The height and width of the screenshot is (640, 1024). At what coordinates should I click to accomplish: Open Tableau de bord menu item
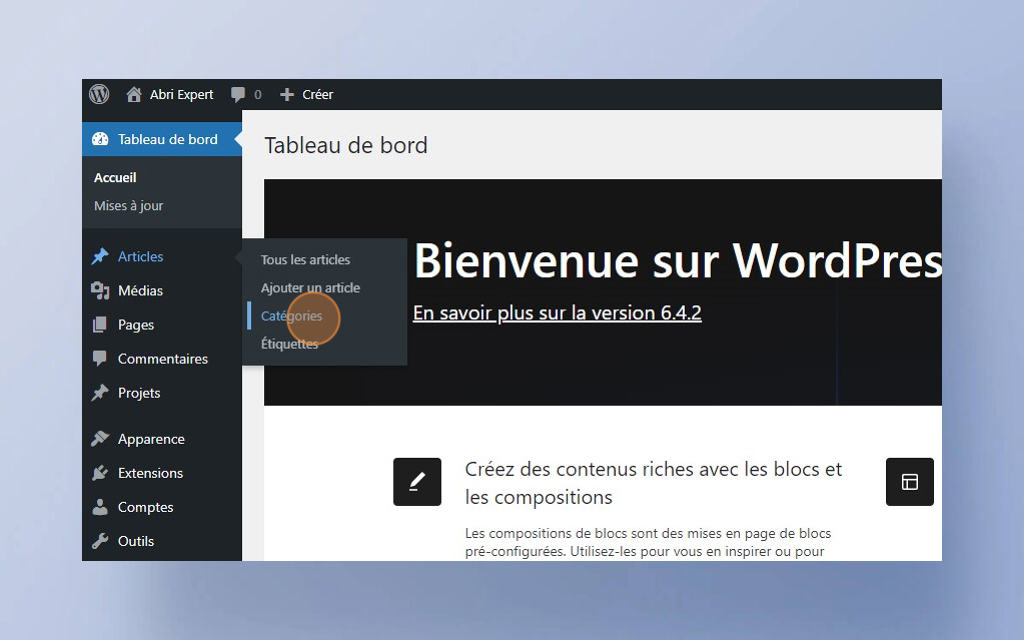click(x=162, y=139)
